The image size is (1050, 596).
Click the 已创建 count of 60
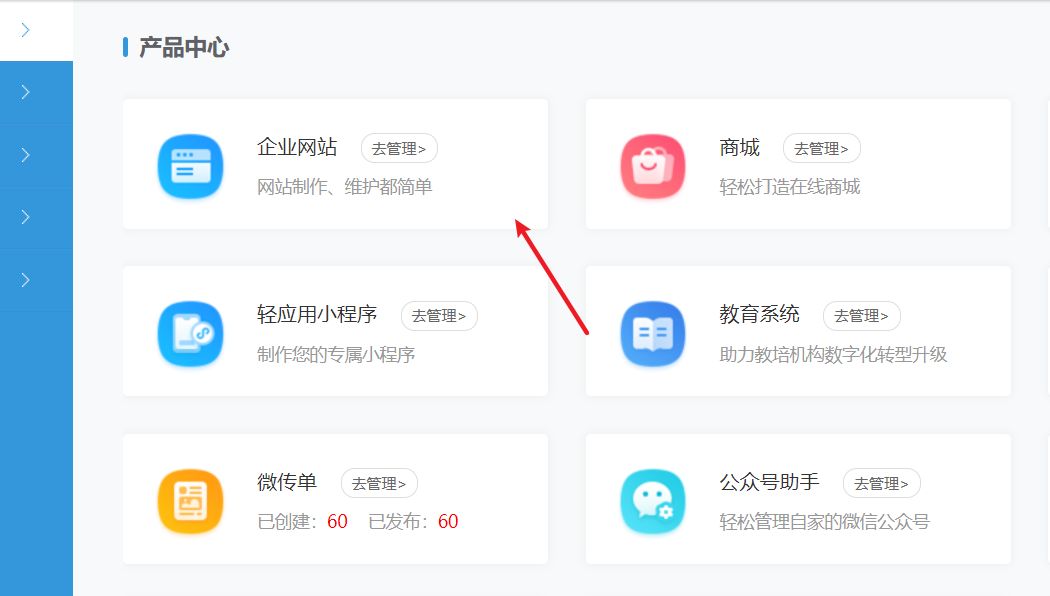338,521
